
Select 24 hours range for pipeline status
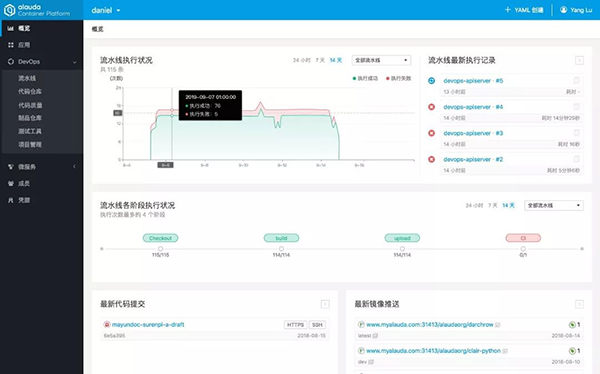click(302, 60)
